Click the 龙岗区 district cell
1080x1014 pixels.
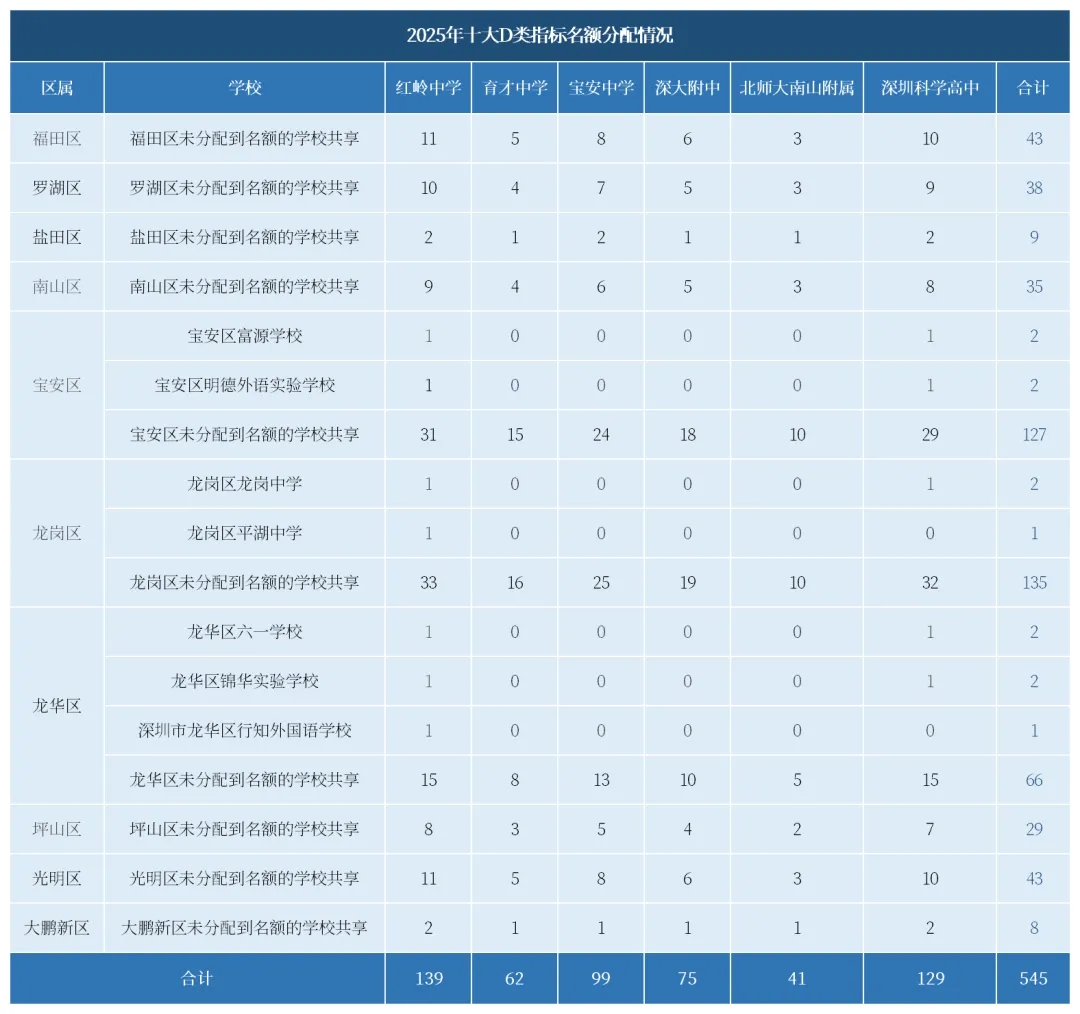click(57, 532)
